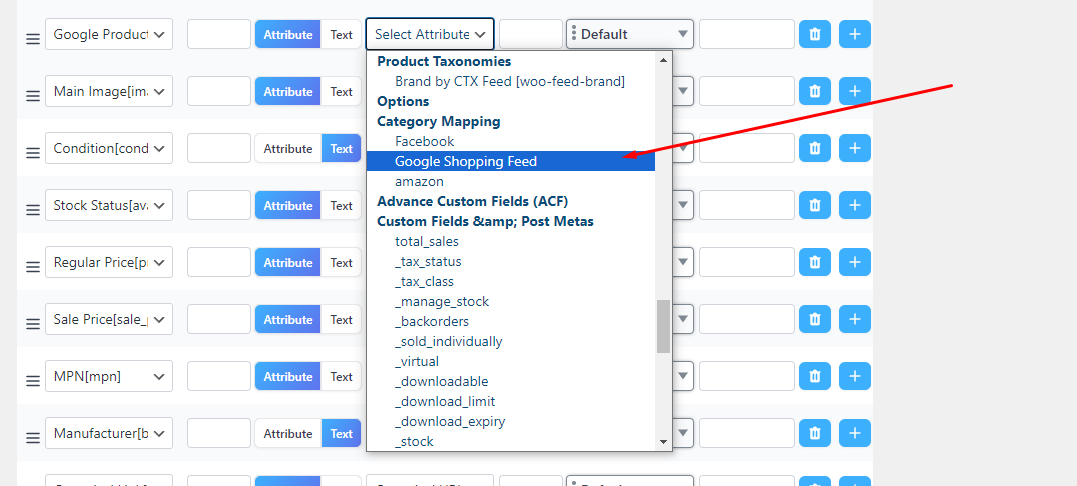
Task: Delete the Google Product row with trash icon
Action: pos(814,34)
